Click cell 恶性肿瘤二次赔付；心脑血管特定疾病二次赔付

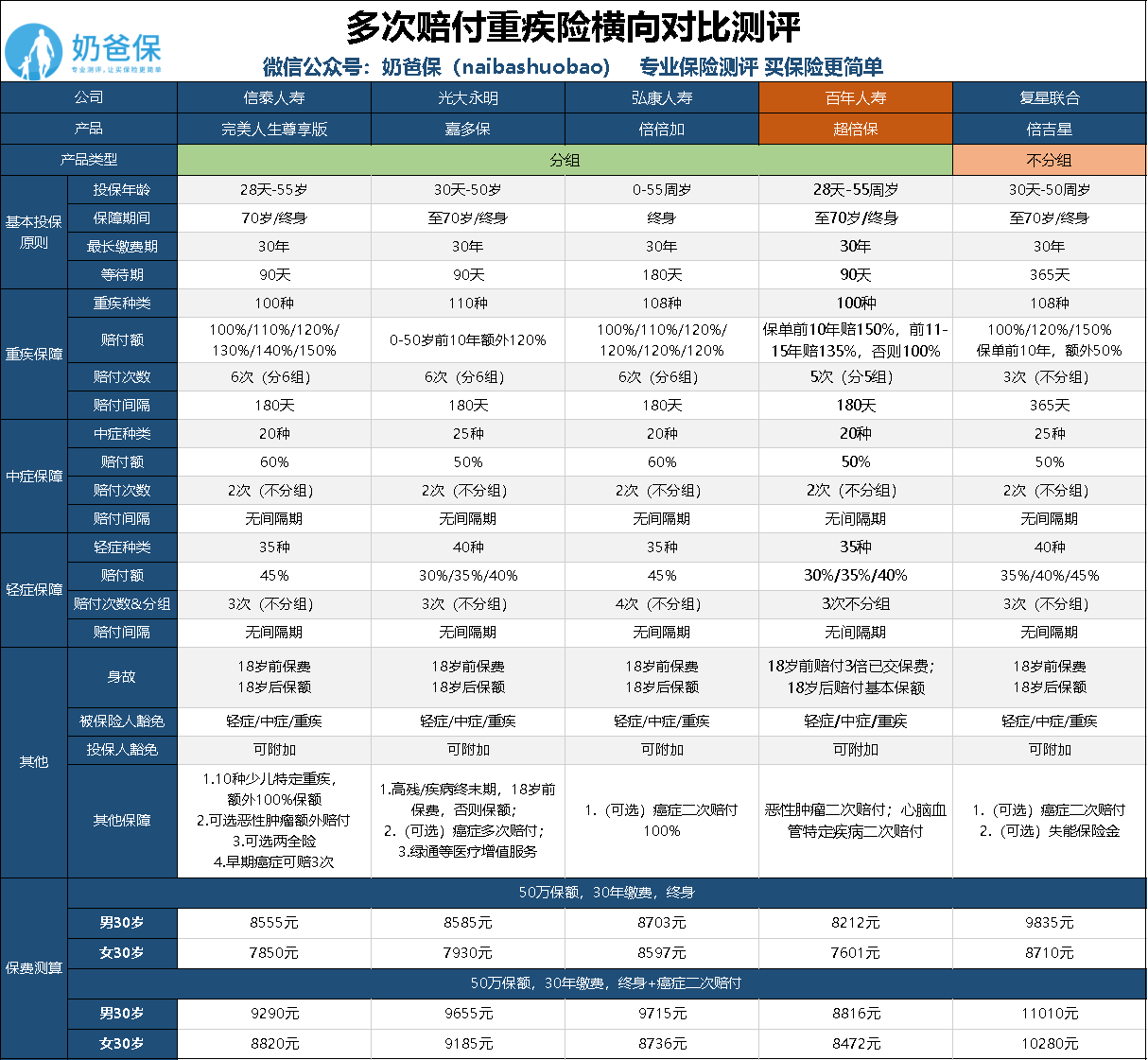click(x=856, y=821)
